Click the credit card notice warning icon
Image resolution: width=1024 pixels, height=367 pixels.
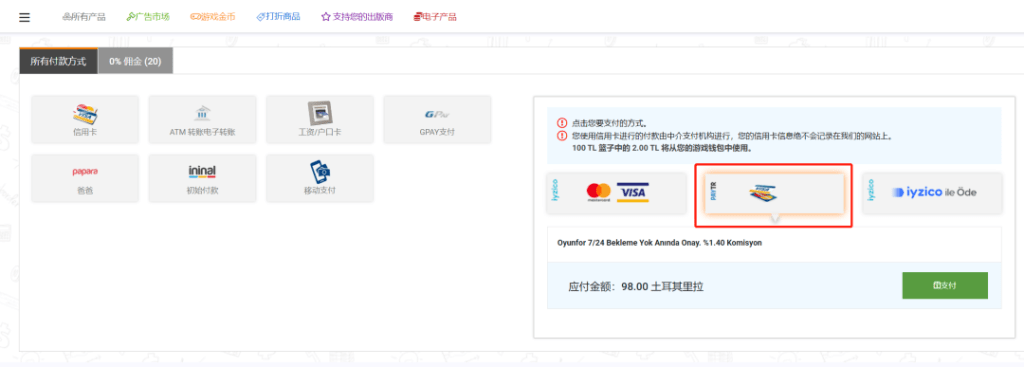pos(562,136)
